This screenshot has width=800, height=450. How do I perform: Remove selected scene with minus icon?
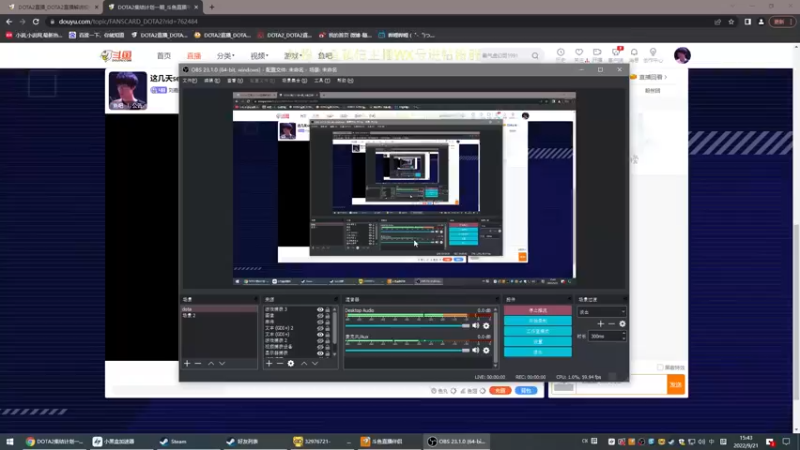pos(198,363)
